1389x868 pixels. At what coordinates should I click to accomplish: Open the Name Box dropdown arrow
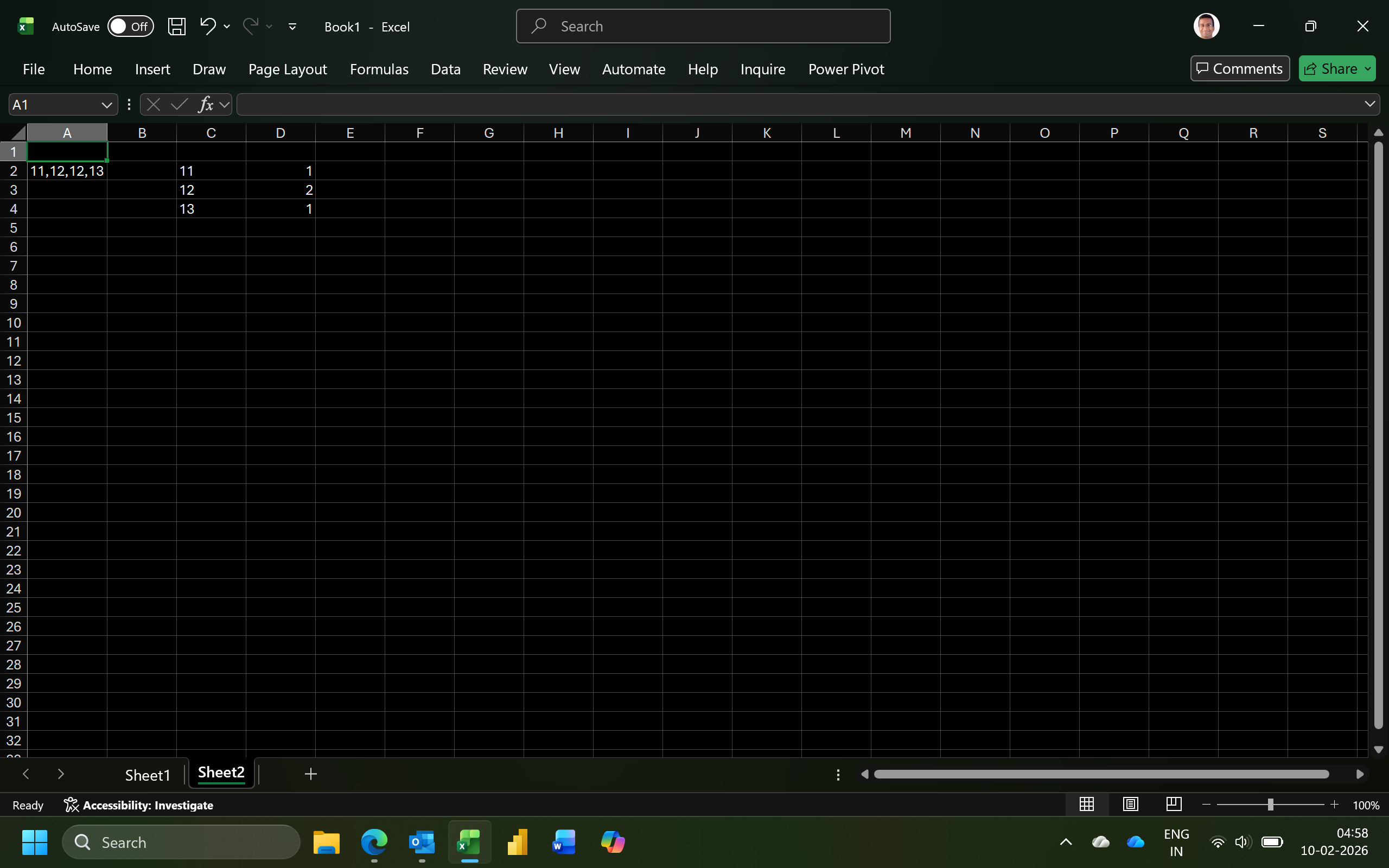click(x=106, y=105)
